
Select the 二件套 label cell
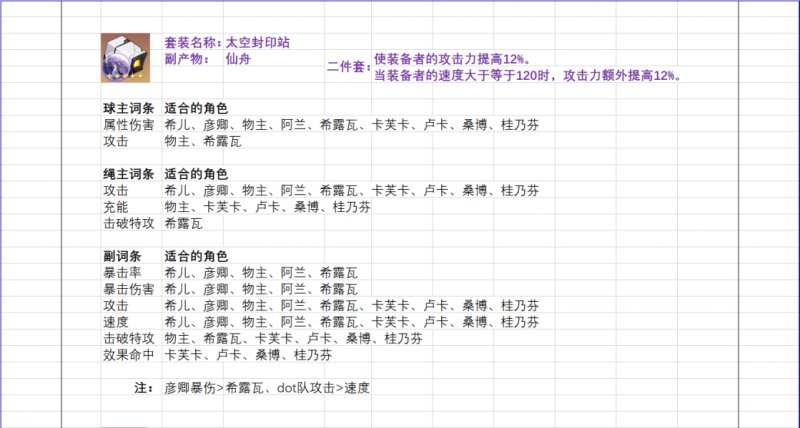[348, 66]
